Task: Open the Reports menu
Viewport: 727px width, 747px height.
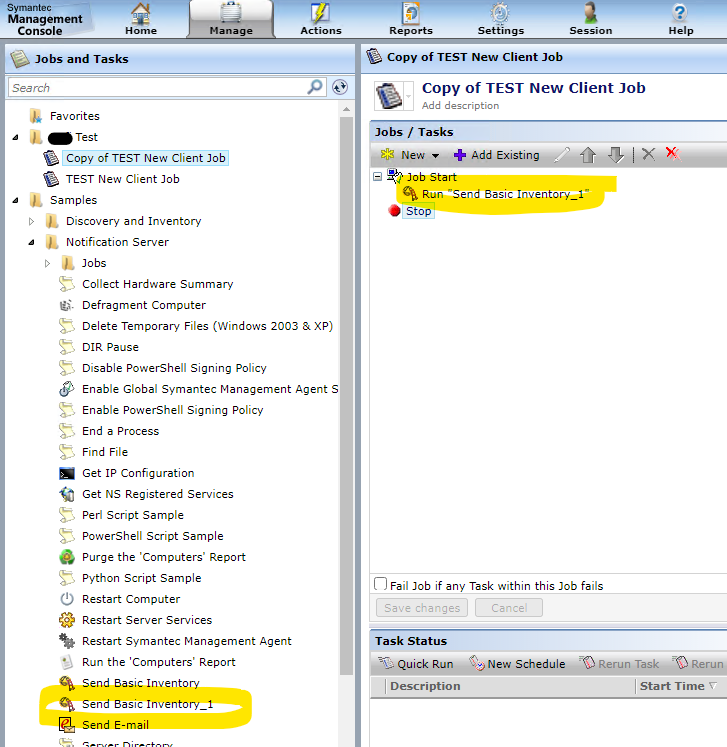Action: click(x=411, y=19)
